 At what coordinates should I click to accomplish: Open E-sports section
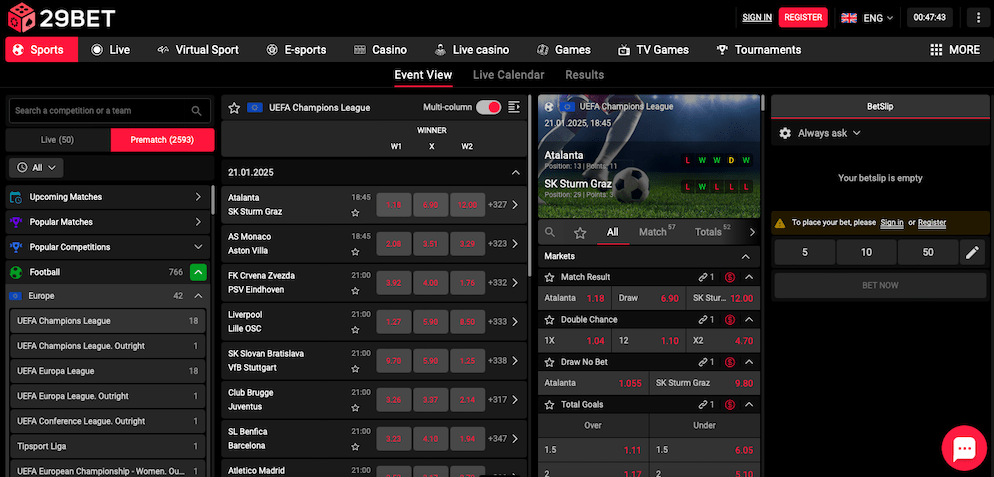click(296, 49)
